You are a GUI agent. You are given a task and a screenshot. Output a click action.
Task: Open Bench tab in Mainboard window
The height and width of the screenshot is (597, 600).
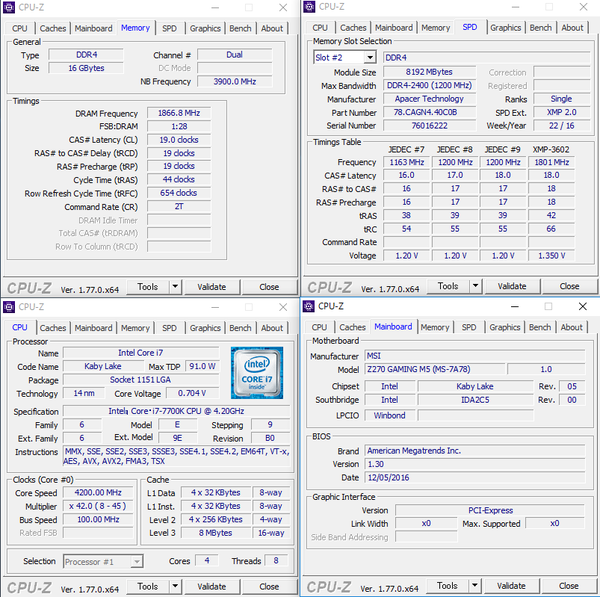(x=540, y=327)
